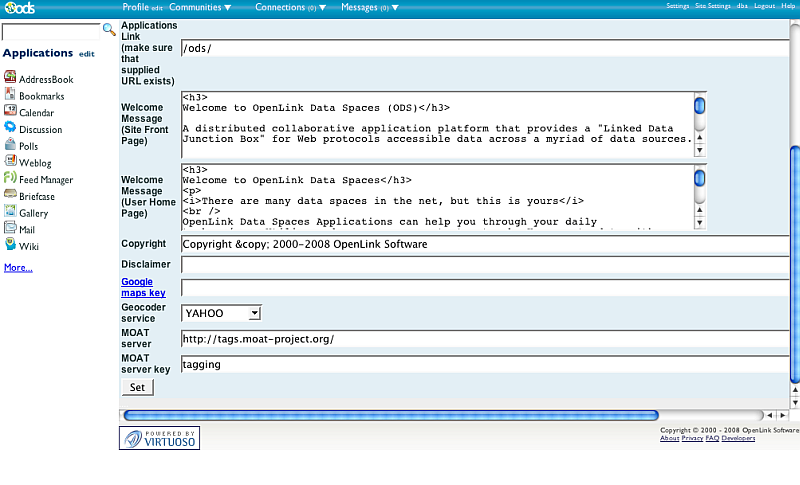Open Help in the top bar
The height and width of the screenshot is (485, 800).
[788, 6]
